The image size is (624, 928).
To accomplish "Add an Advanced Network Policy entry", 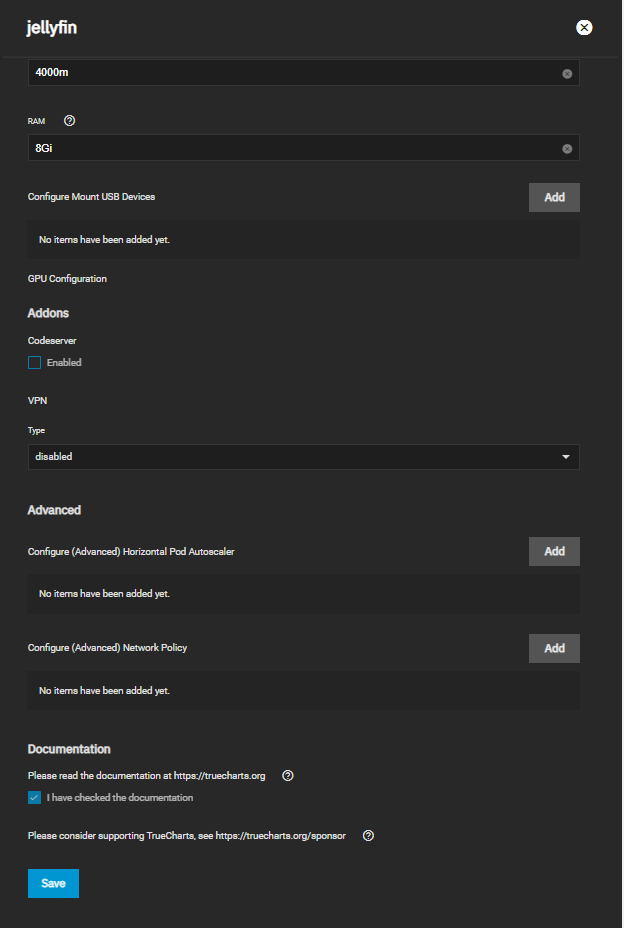I will tap(554, 648).
